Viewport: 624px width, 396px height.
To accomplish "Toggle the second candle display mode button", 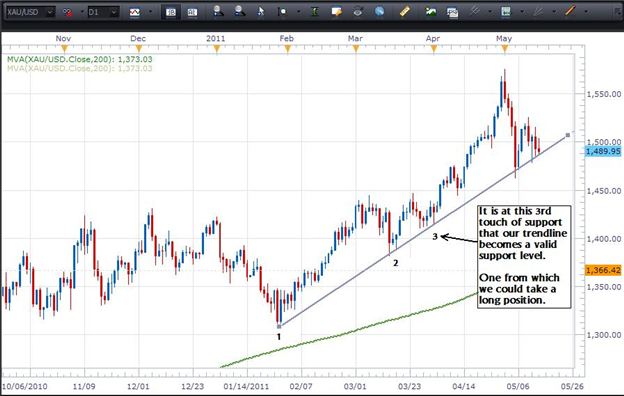I will [x=192, y=12].
